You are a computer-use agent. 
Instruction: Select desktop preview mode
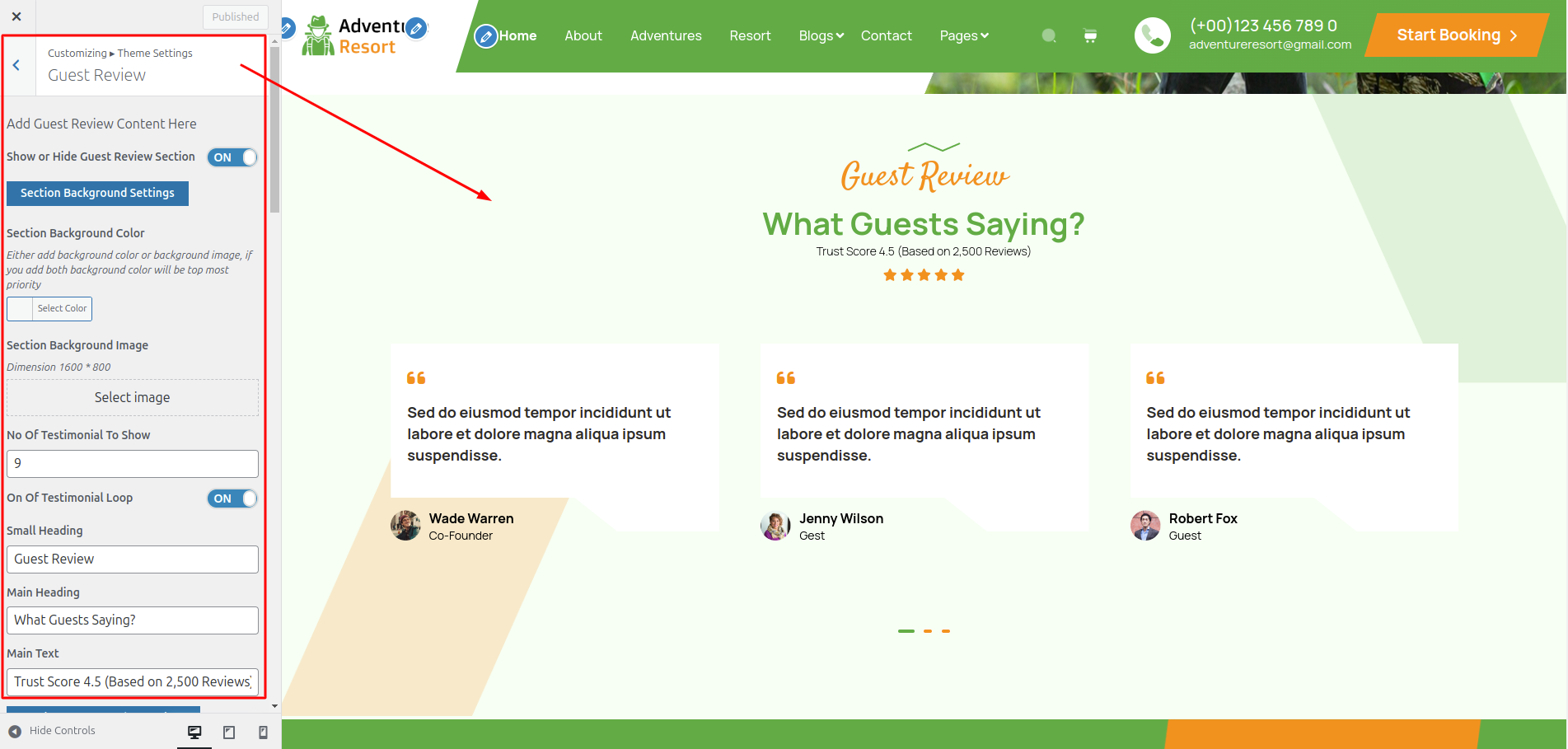(x=194, y=731)
